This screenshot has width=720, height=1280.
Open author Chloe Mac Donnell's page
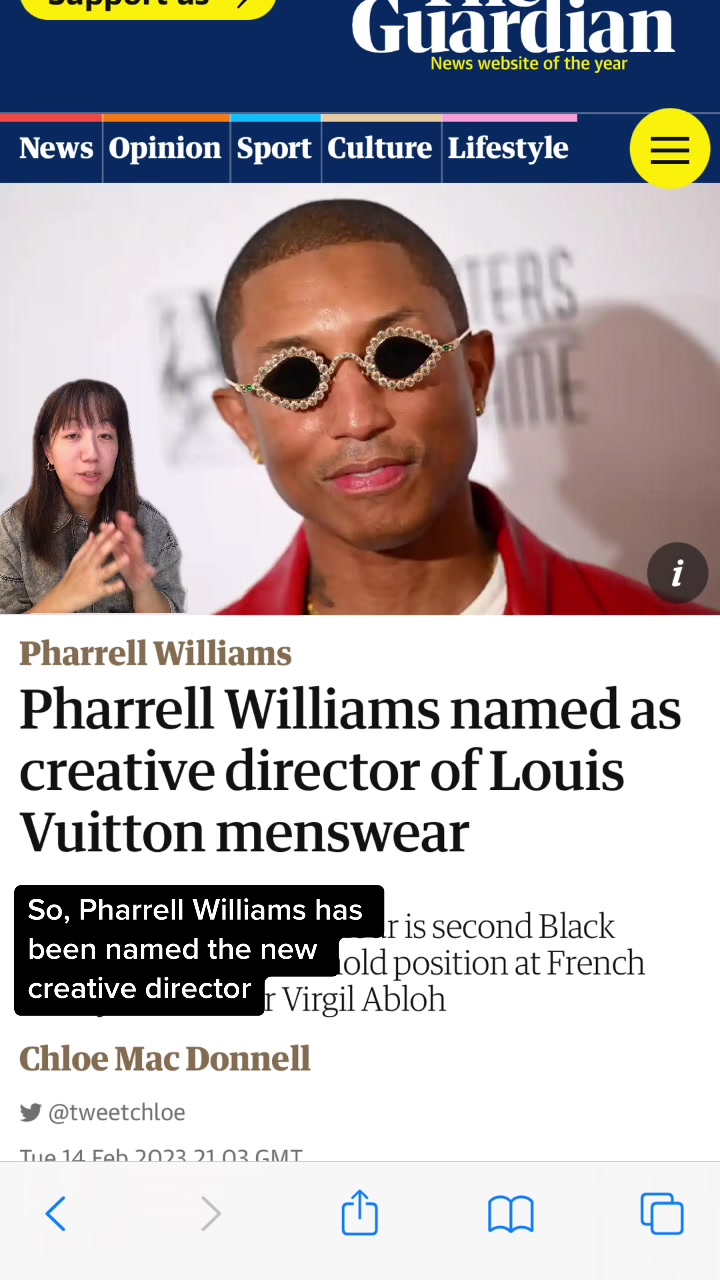pos(165,1058)
